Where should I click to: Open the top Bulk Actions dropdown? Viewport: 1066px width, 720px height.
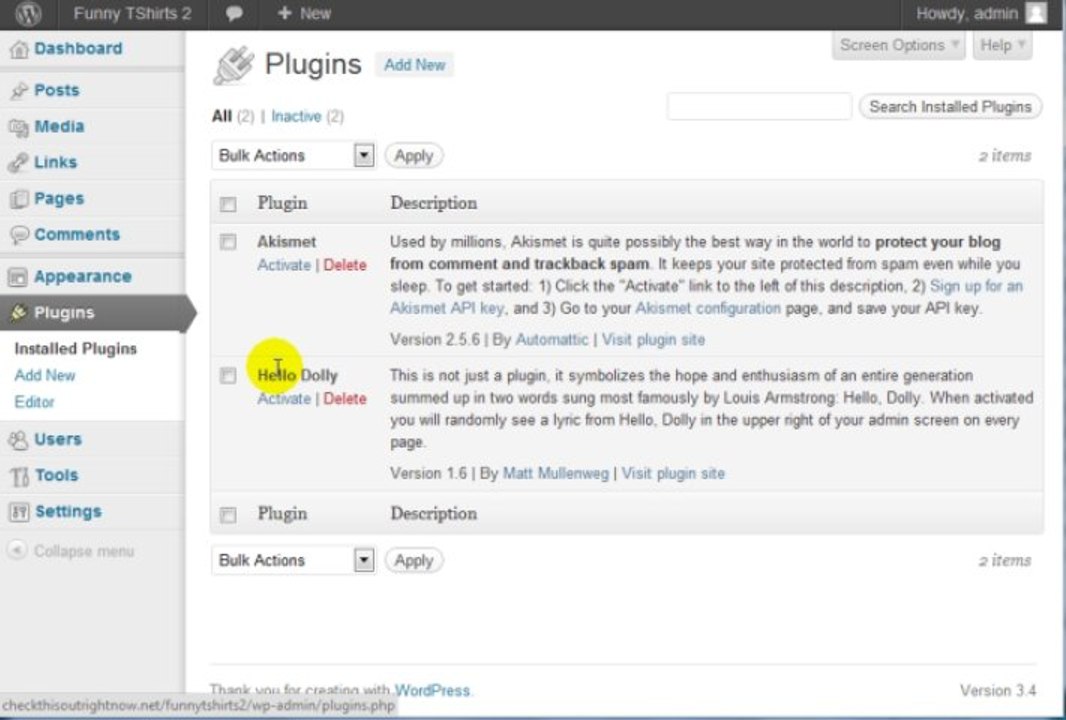(x=293, y=156)
